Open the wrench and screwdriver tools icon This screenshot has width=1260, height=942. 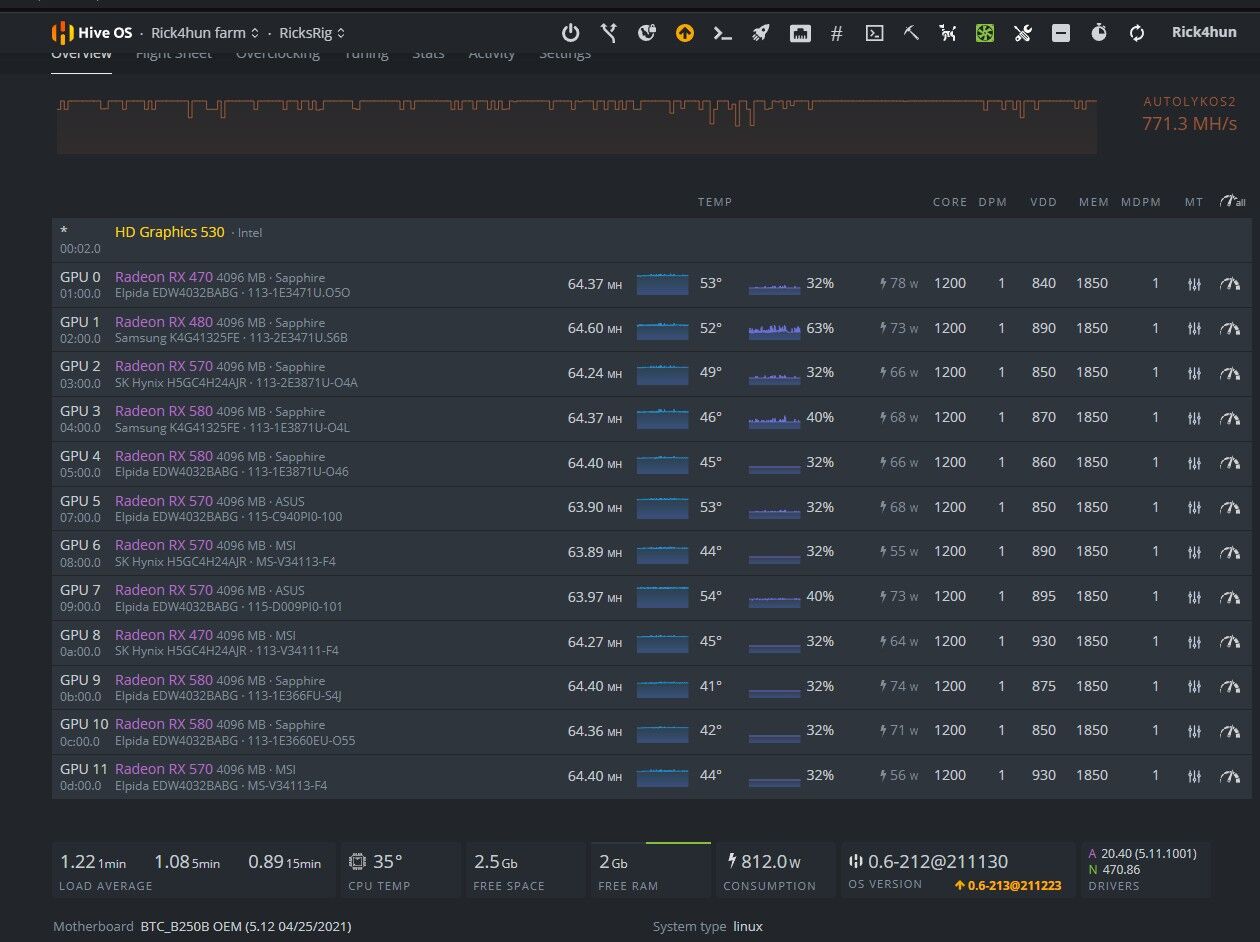[1022, 33]
